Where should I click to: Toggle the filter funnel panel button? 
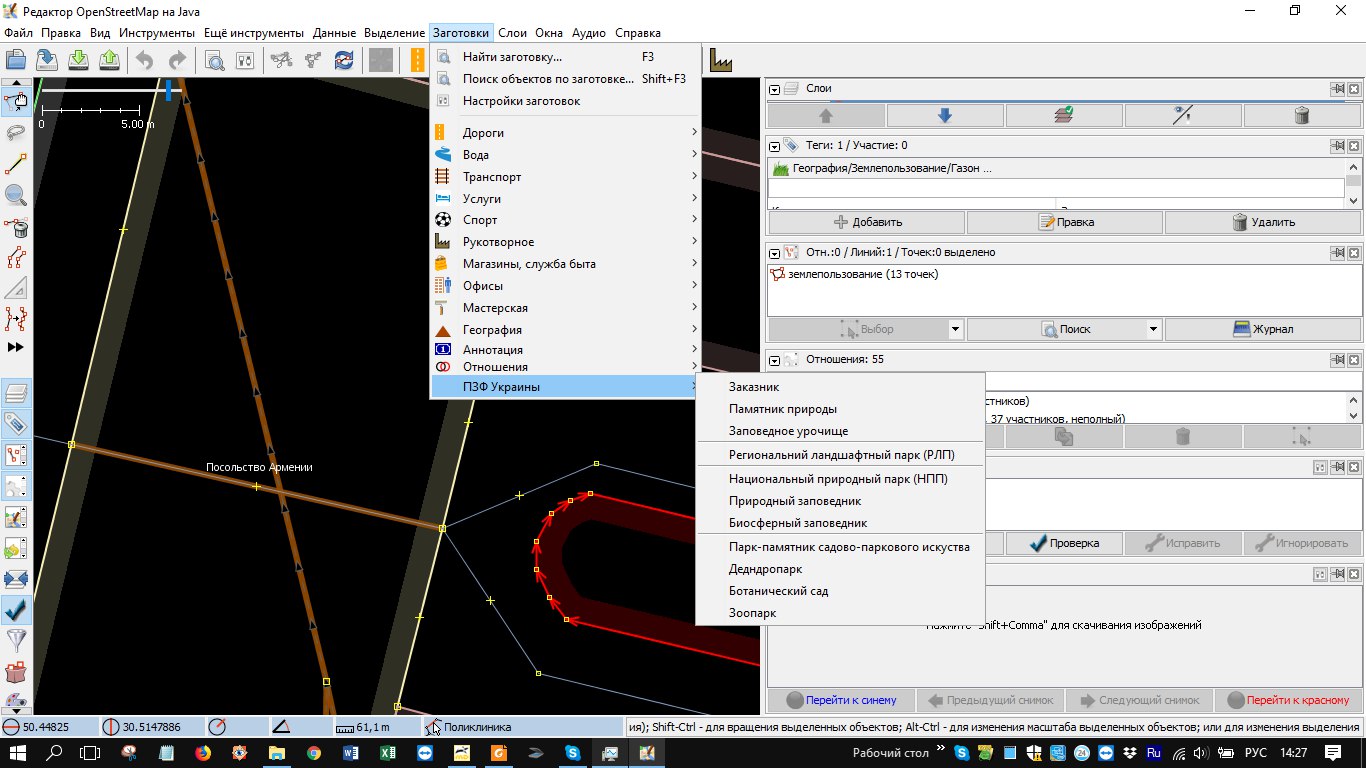(x=16, y=641)
